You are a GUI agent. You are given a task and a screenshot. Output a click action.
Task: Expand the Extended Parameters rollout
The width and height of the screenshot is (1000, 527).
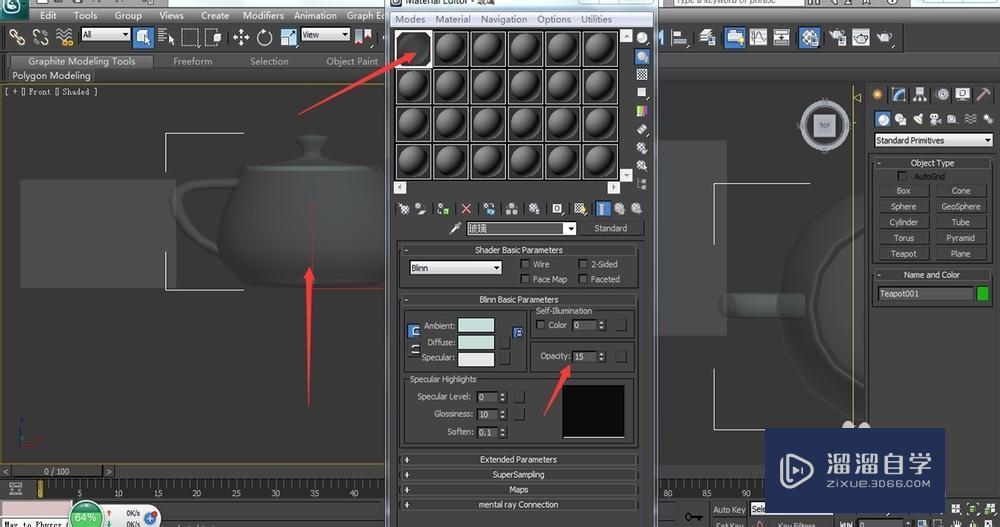pos(518,460)
